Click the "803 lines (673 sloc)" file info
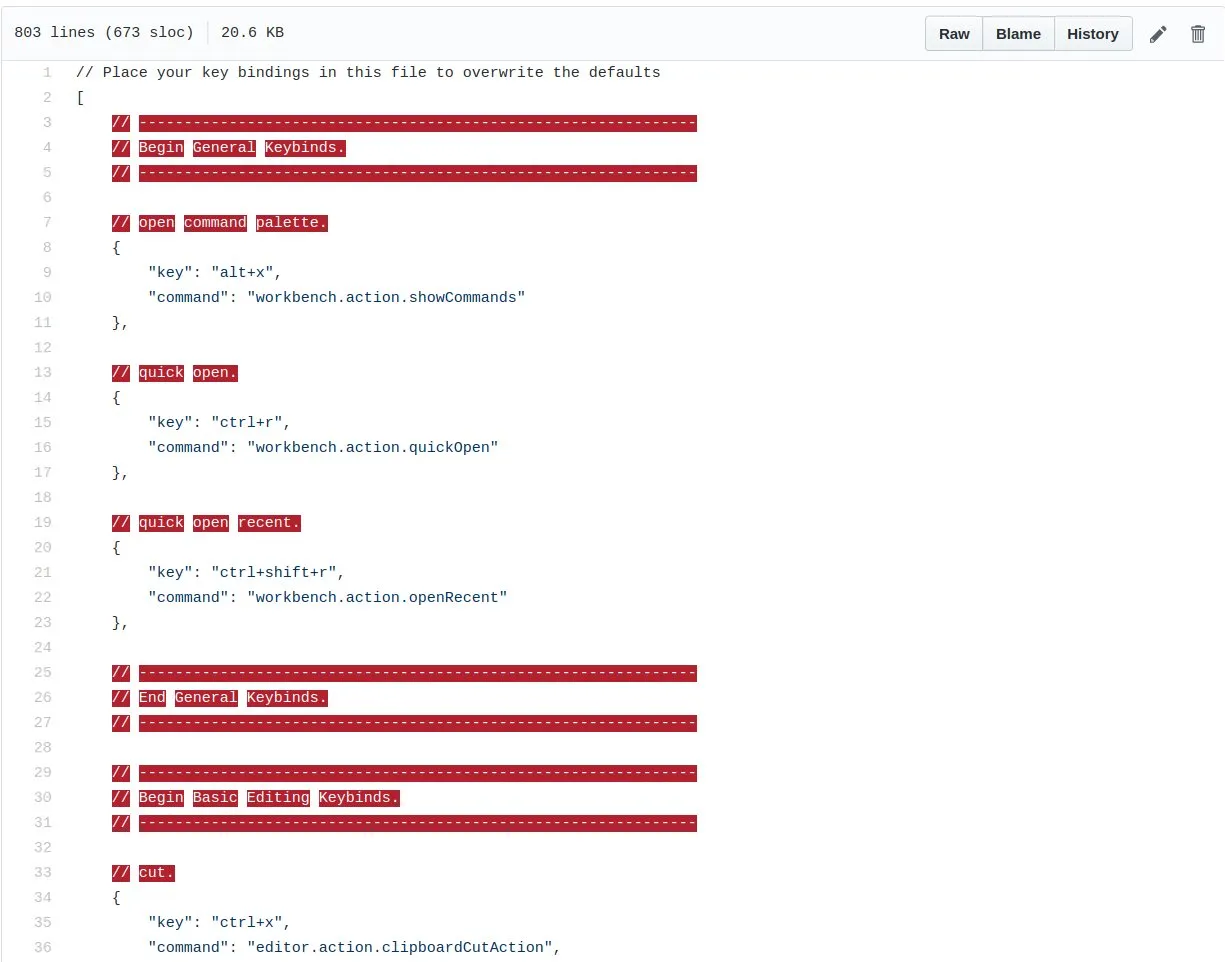This screenshot has height=962, width=1225. [104, 33]
